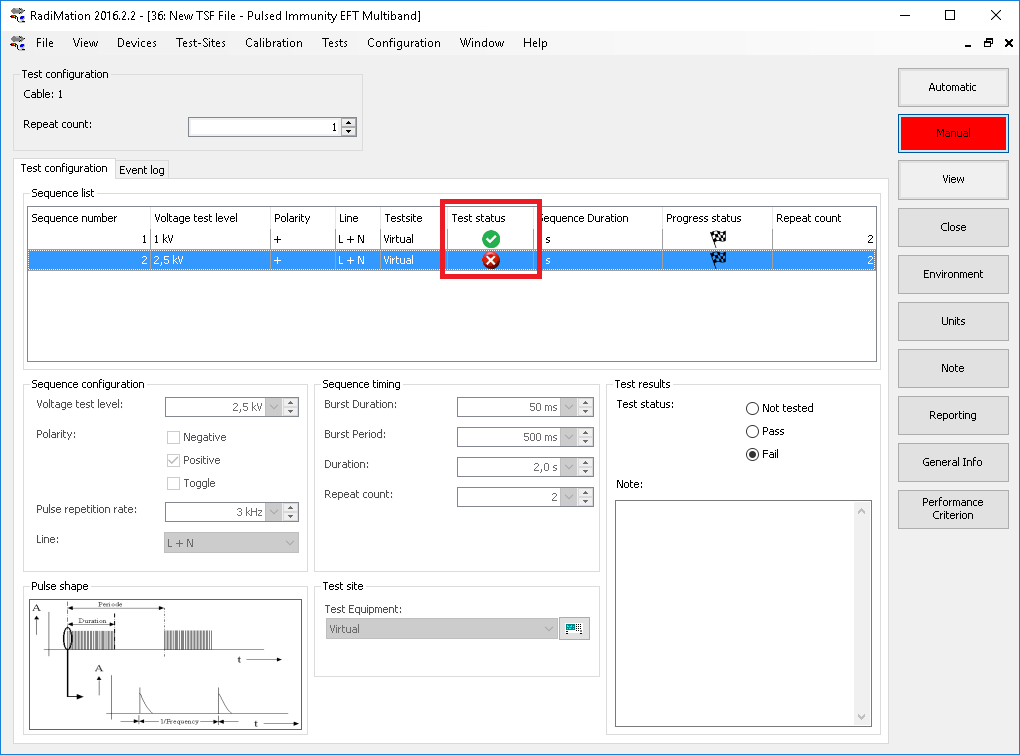Image resolution: width=1020 pixels, height=755 pixels.
Task: Click checkered flag progress icon for 1 kV row
Action: pyautogui.click(x=718, y=238)
